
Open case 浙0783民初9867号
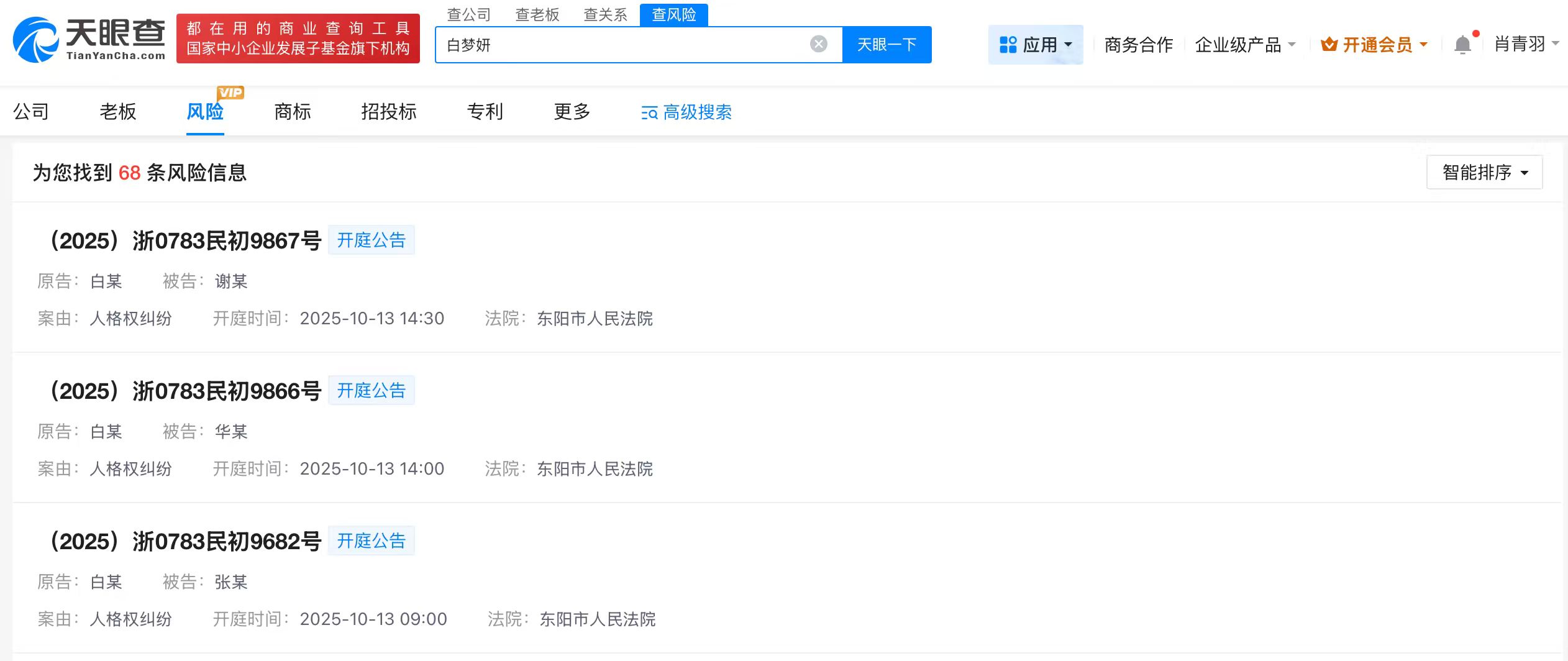coord(185,241)
